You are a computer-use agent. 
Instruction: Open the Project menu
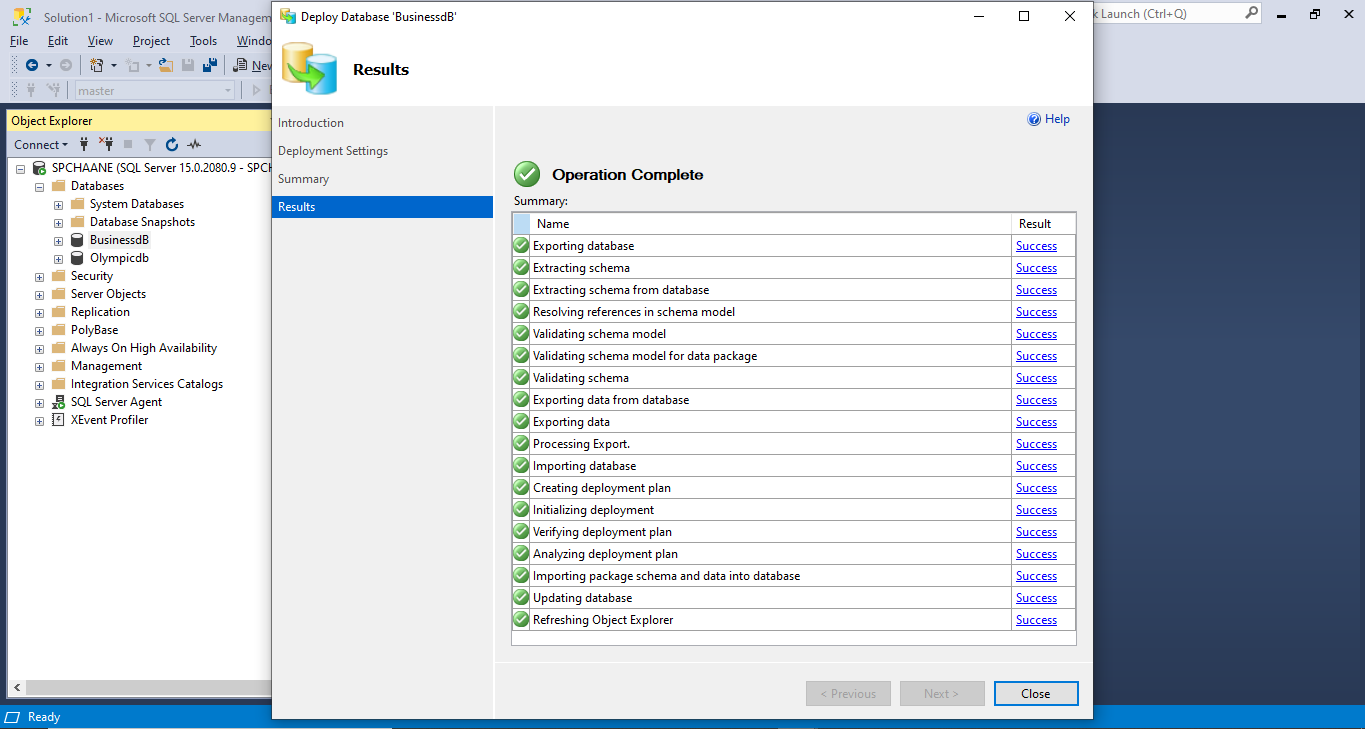pos(151,41)
